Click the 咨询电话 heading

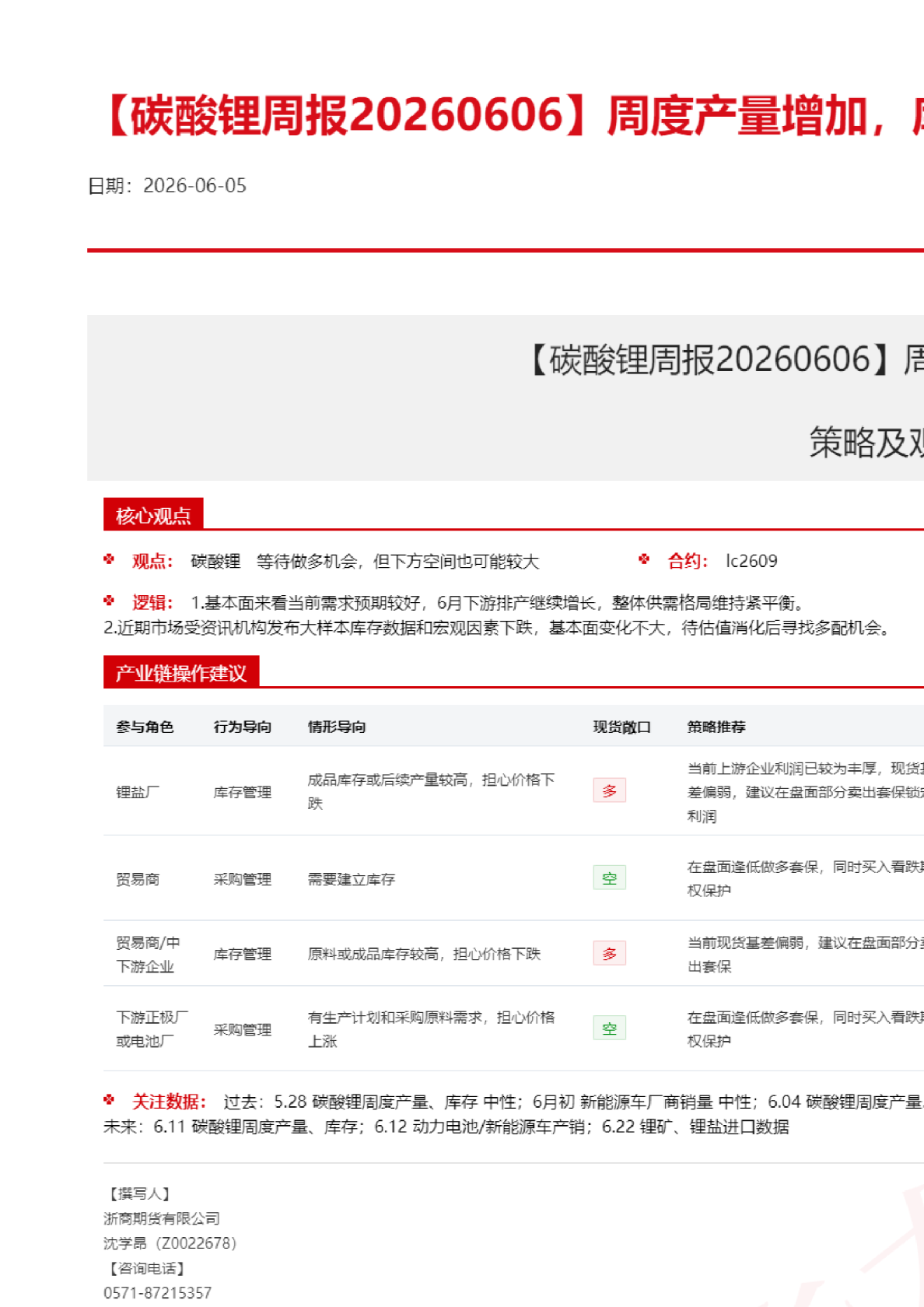click(x=145, y=1268)
